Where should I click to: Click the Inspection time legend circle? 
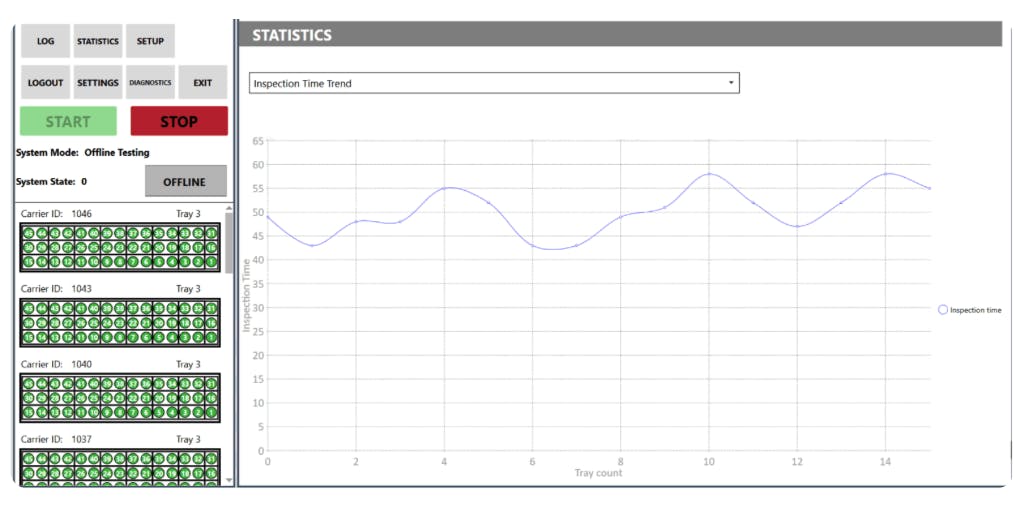[x=943, y=310]
